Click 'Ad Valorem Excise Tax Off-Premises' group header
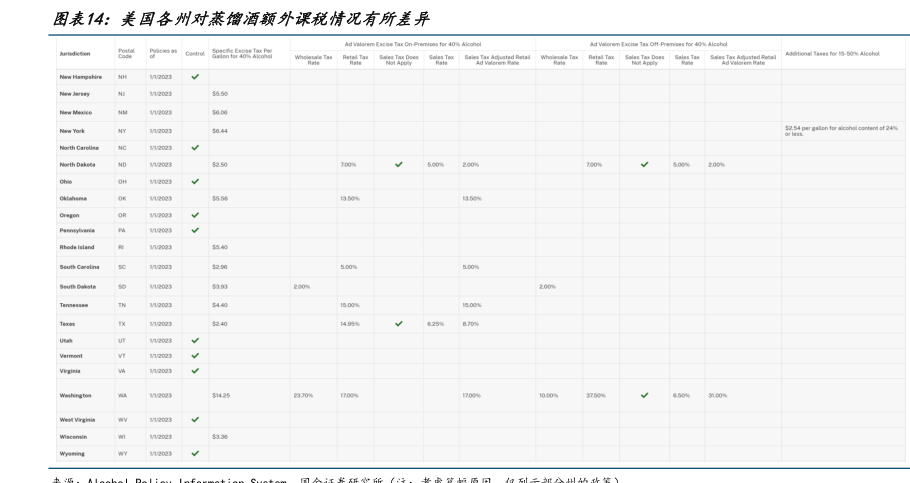The width and height of the screenshot is (910, 483). (x=659, y=44)
